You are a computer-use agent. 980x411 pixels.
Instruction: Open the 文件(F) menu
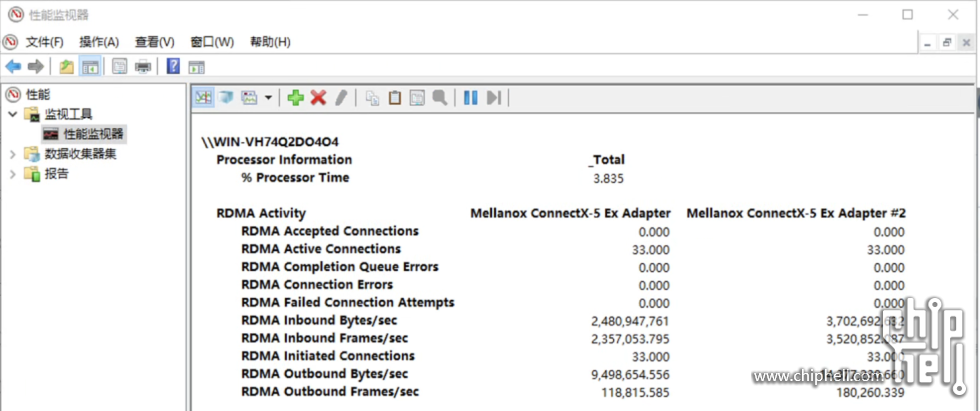tap(44, 42)
